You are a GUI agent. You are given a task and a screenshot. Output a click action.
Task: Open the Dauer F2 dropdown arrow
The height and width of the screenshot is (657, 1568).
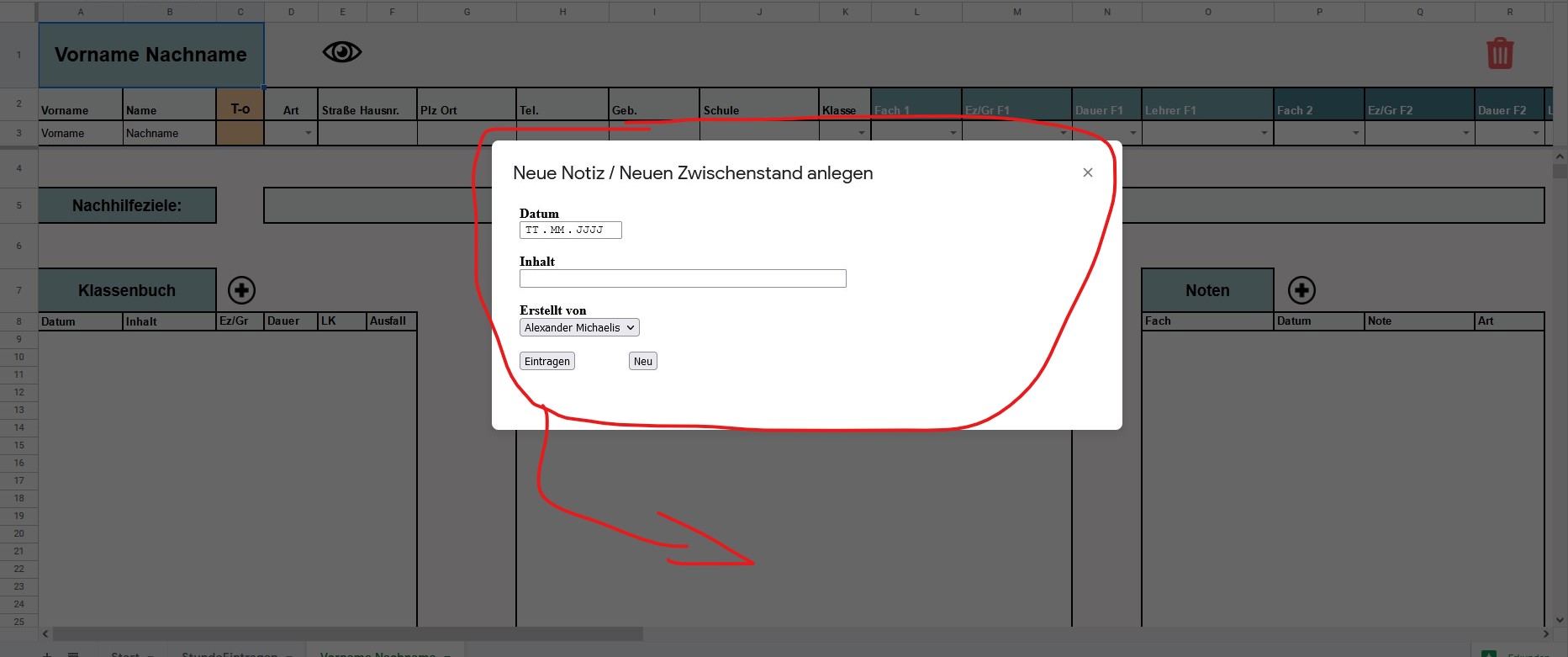(1535, 133)
